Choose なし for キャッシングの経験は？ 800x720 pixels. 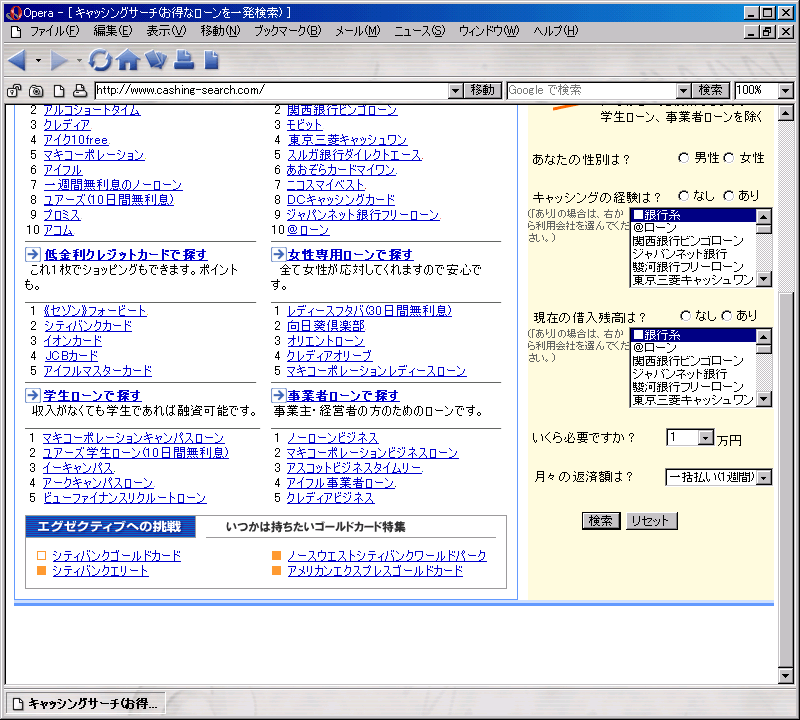coord(684,196)
